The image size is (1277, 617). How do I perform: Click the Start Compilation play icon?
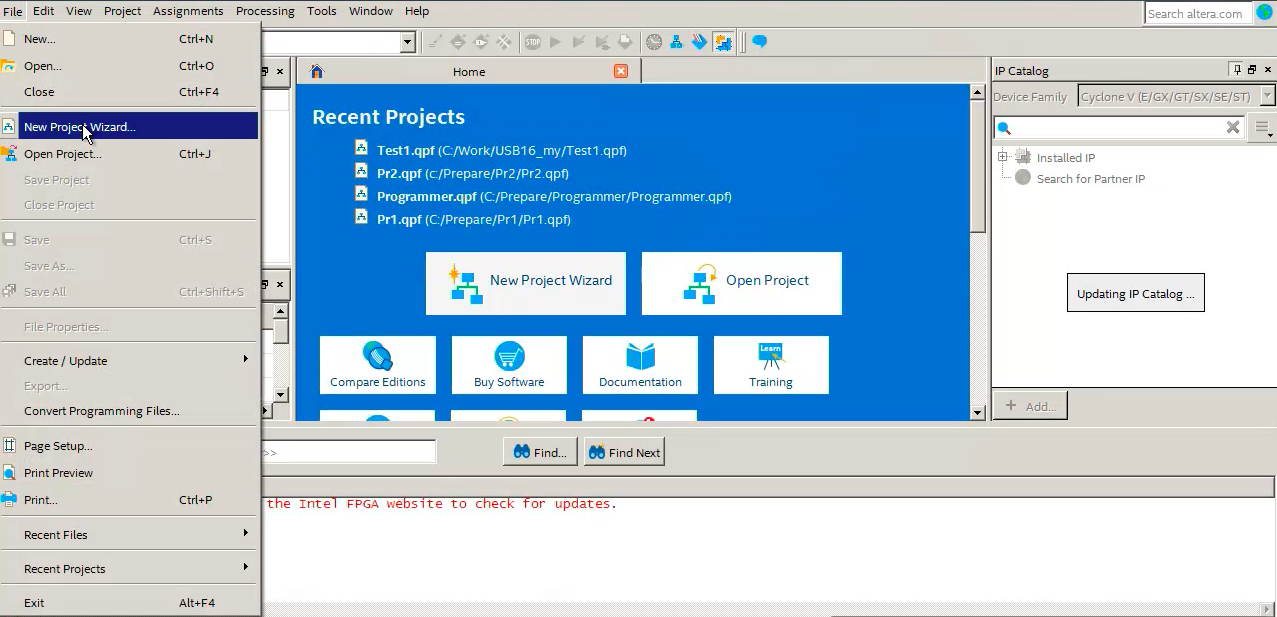tap(555, 42)
